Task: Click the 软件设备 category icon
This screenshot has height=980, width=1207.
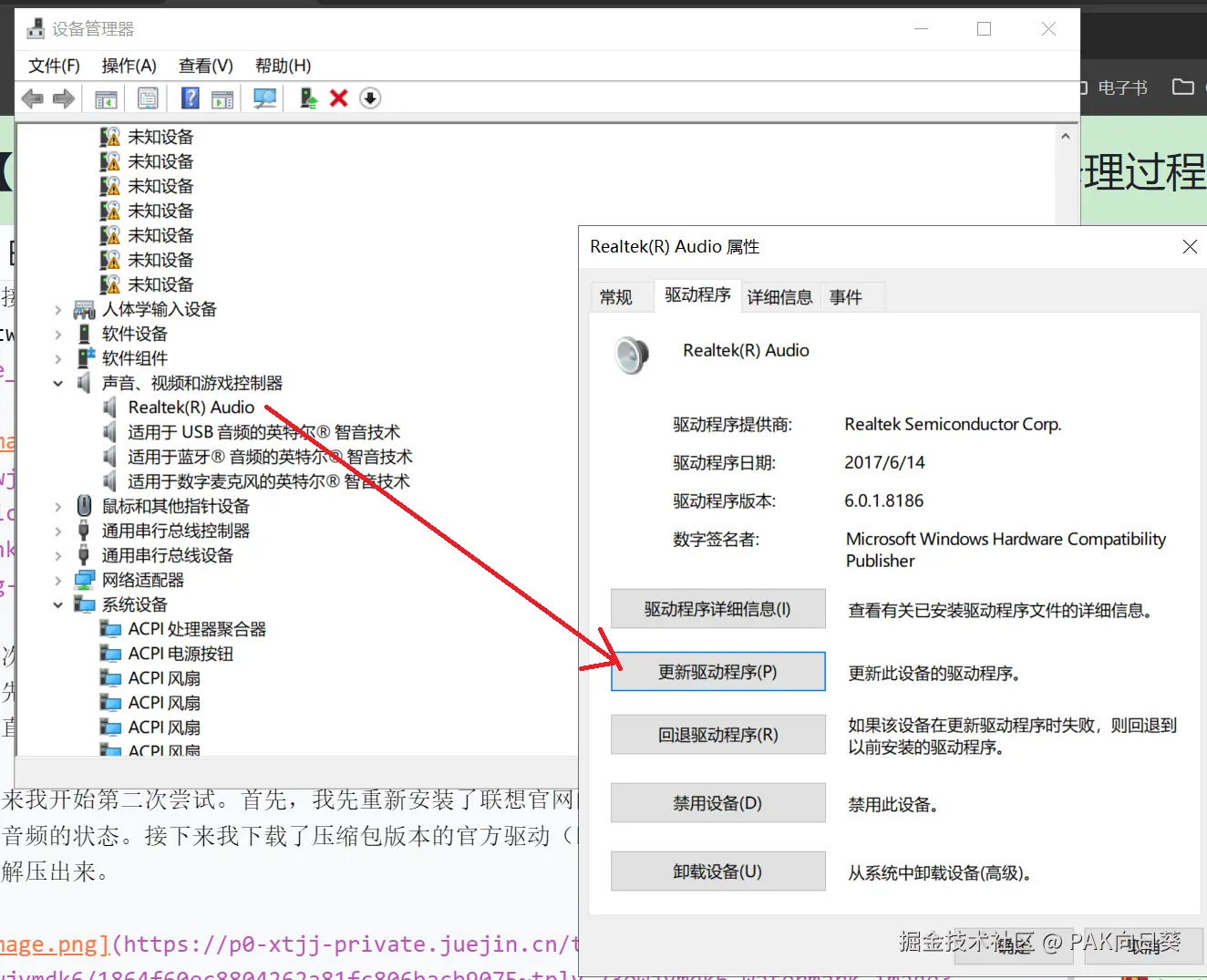Action: coord(84,334)
